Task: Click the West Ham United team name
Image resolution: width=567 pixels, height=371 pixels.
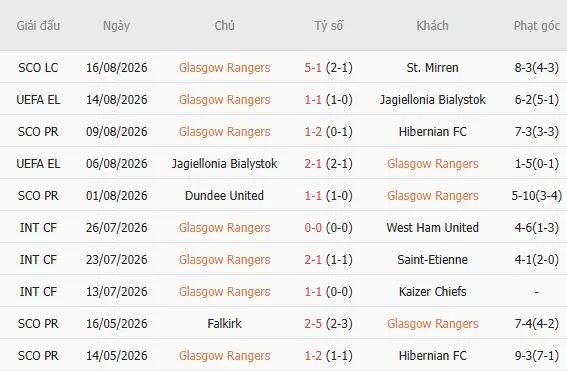Action: 432,227
